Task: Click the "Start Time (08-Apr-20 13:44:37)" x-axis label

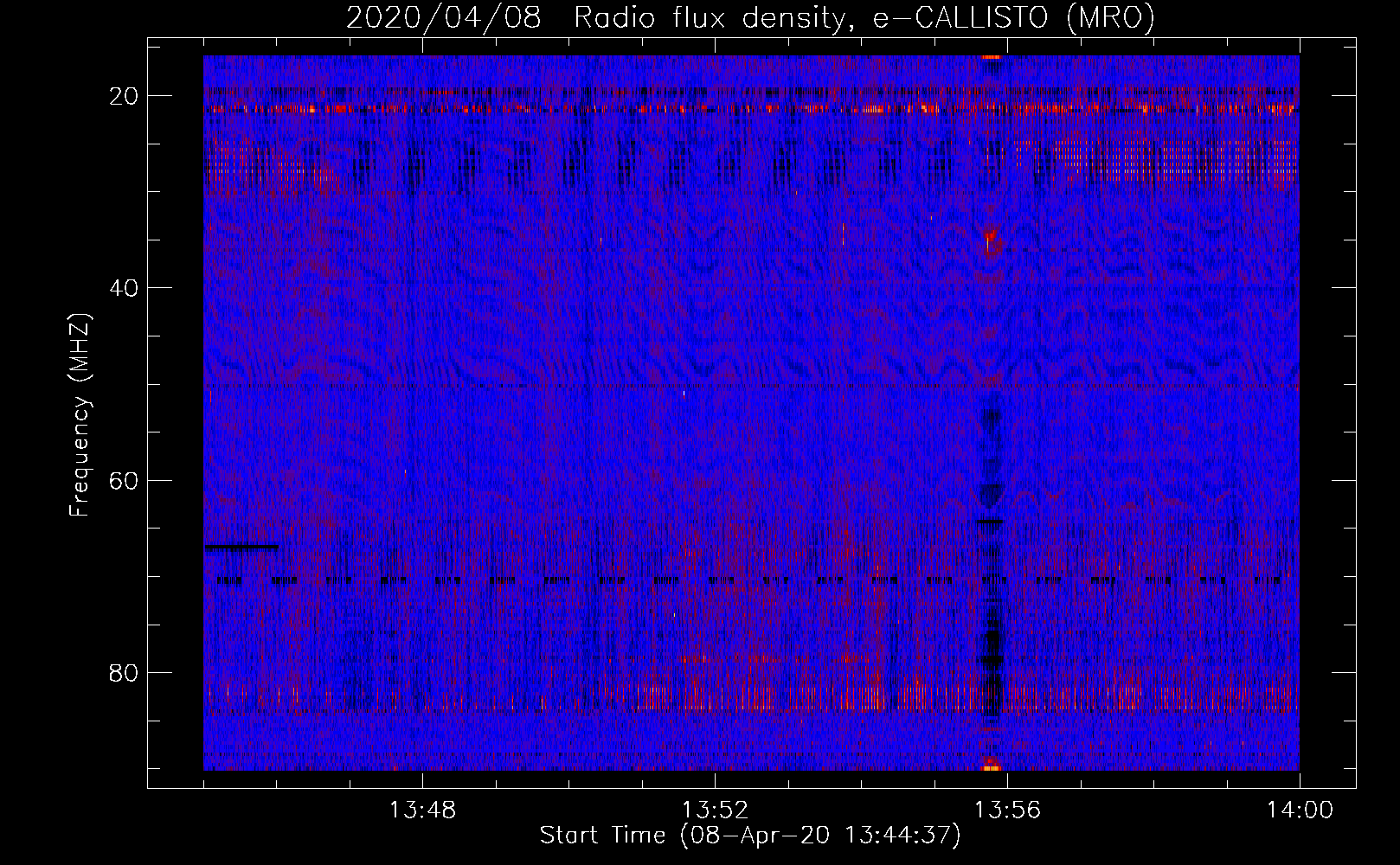Action: [x=750, y=836]
